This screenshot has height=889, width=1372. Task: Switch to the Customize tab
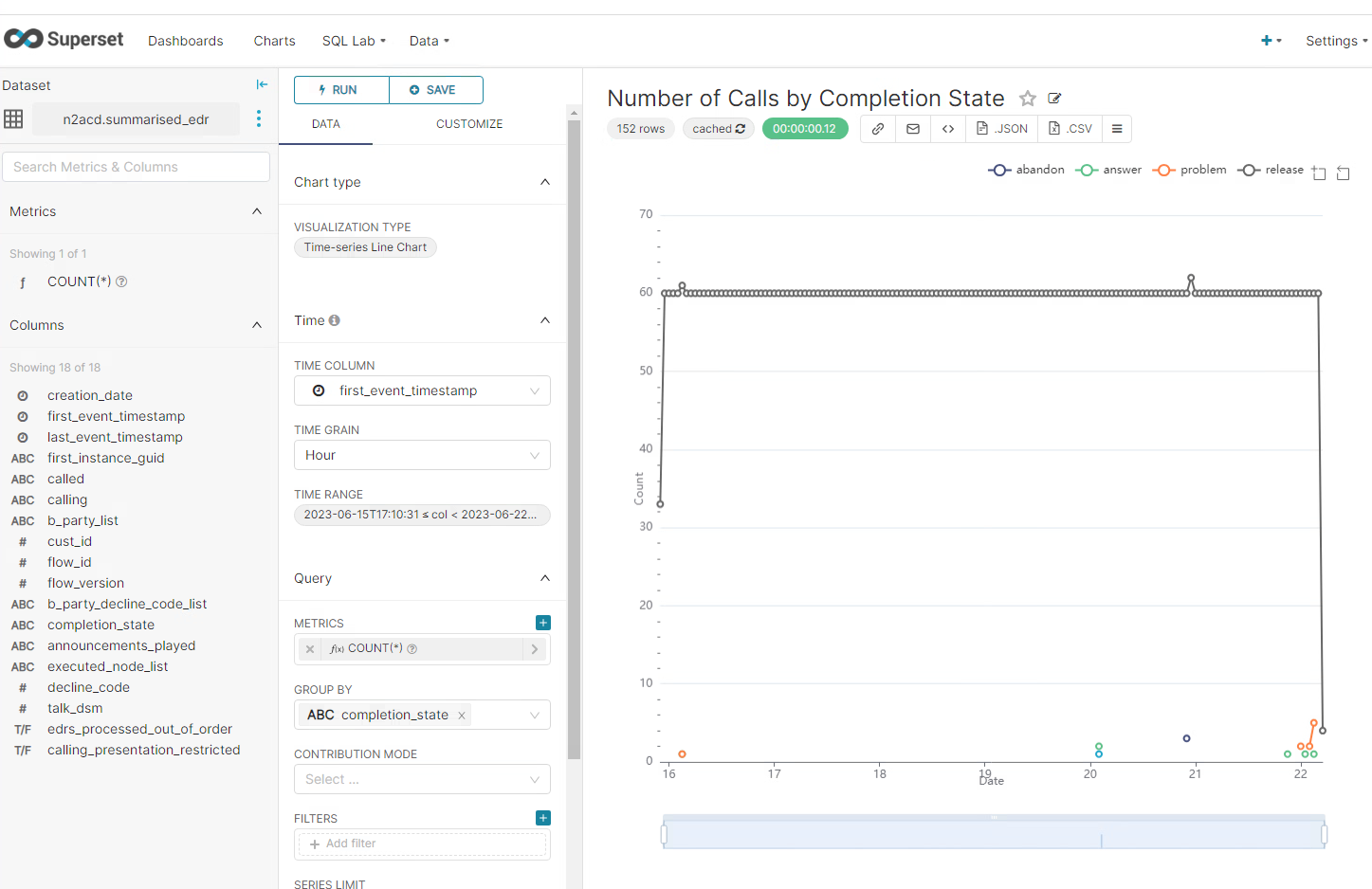(x=469, y=124)
